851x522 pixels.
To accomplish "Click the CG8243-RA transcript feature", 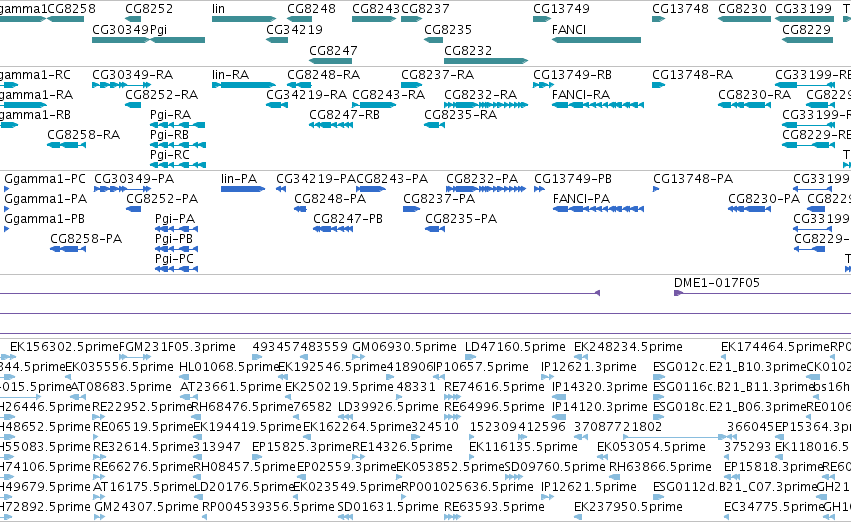I will tap(374, 105).
